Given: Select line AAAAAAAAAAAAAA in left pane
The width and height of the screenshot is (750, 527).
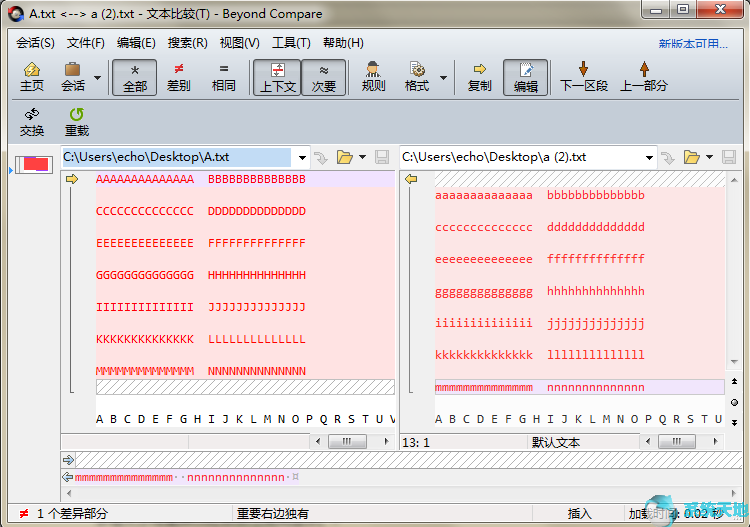Looking at the screenshot, I should [145, 179].
